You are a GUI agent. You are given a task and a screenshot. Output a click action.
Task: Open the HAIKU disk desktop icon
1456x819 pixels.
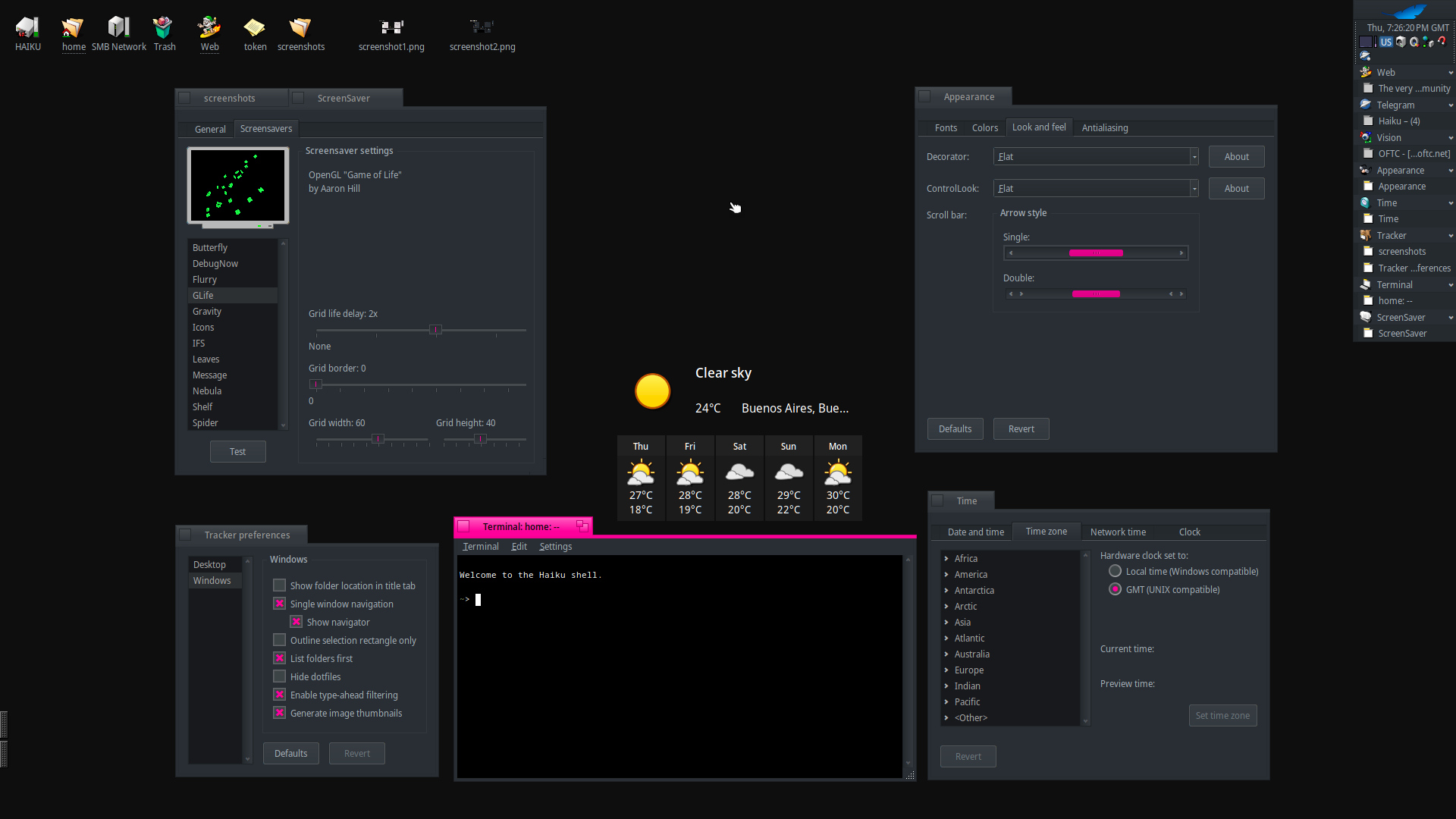[27, 27]
